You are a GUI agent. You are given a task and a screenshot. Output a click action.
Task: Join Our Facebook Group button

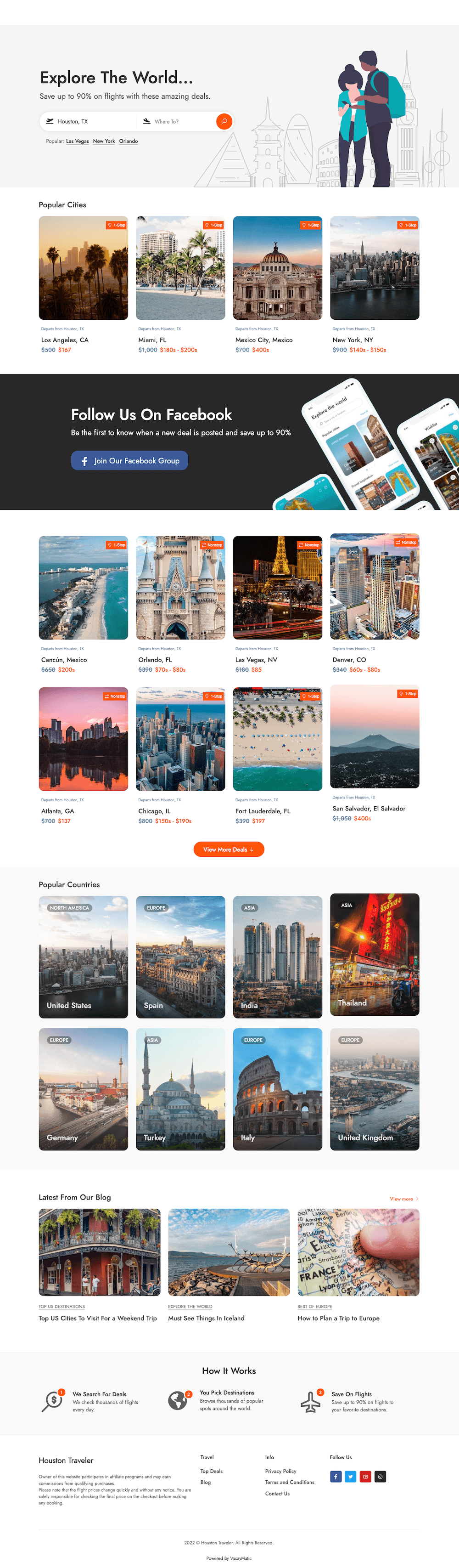[x=129, y=461]
